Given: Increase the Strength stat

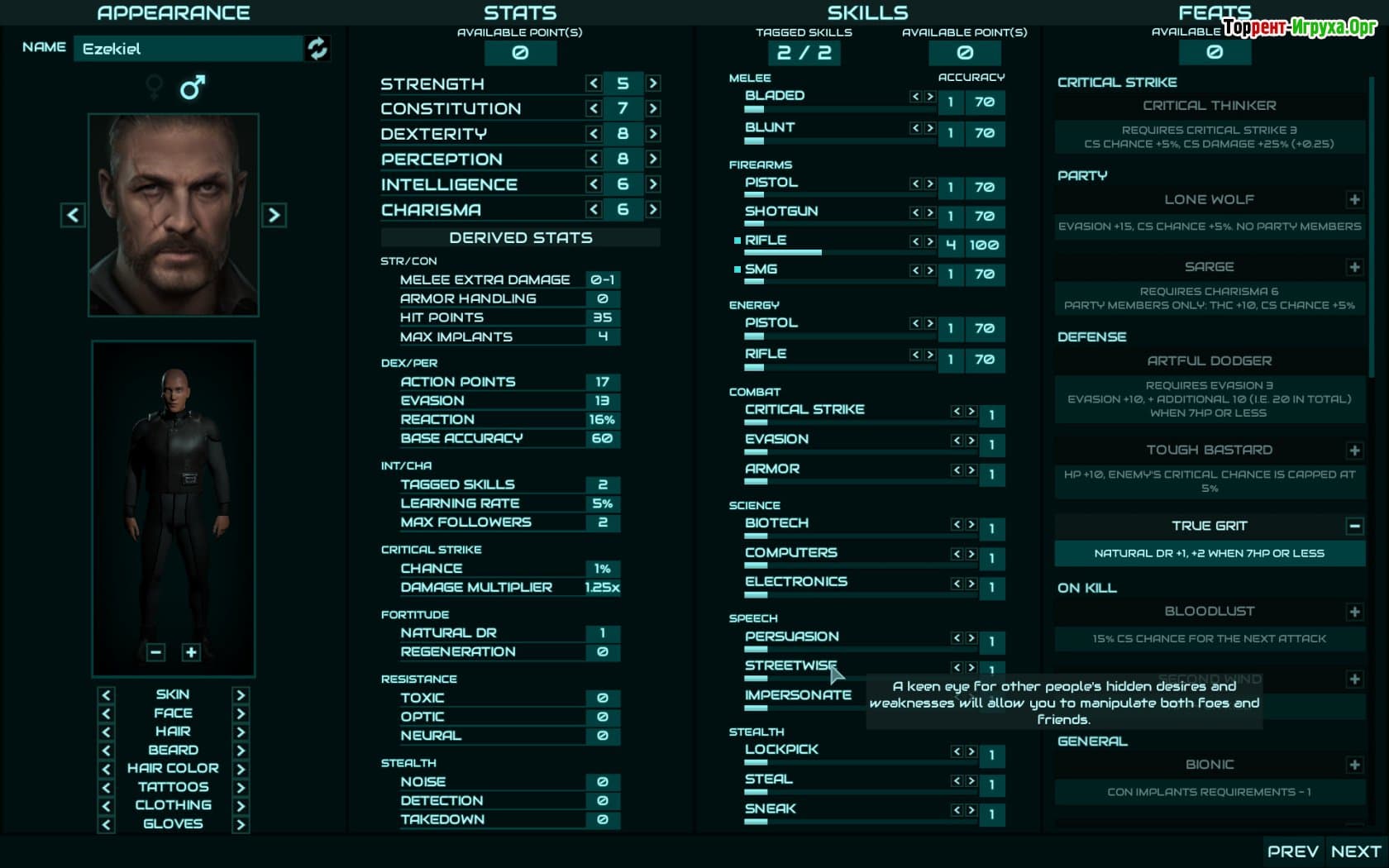Looking at the screenshot, I should (653, 83).
